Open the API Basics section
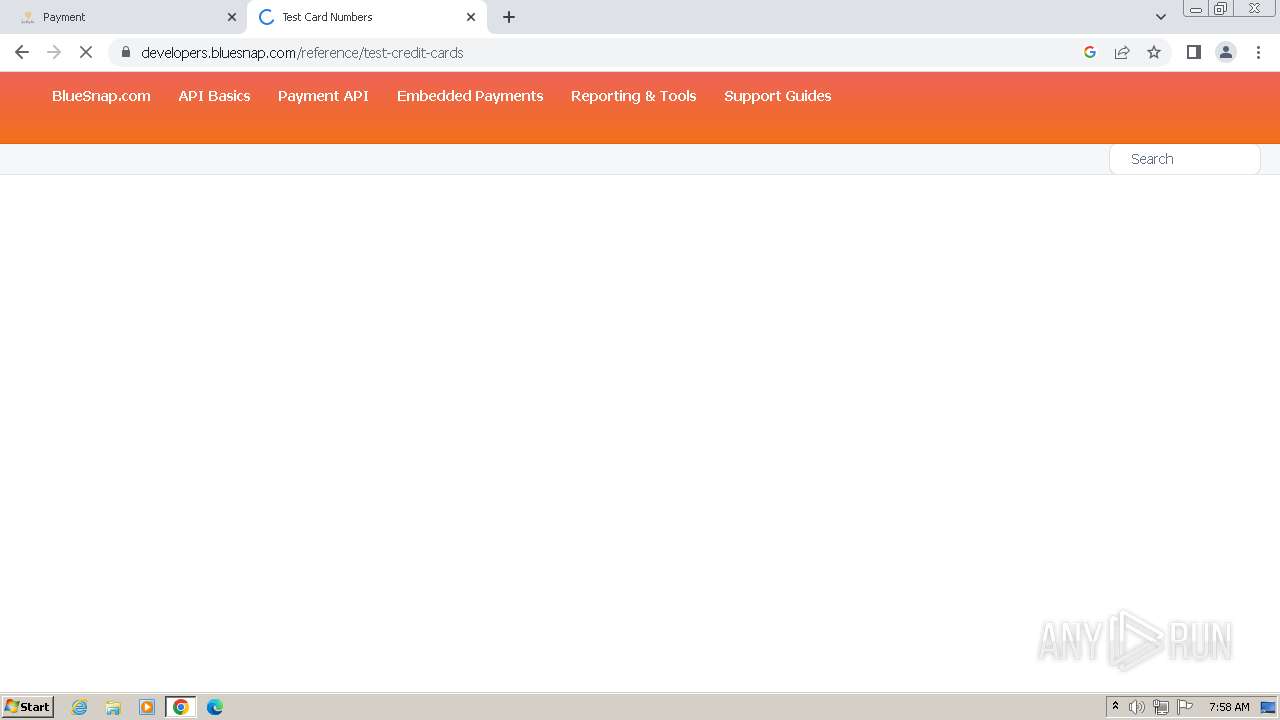Viewport: 1280px width, 720px height. (214, 96)
